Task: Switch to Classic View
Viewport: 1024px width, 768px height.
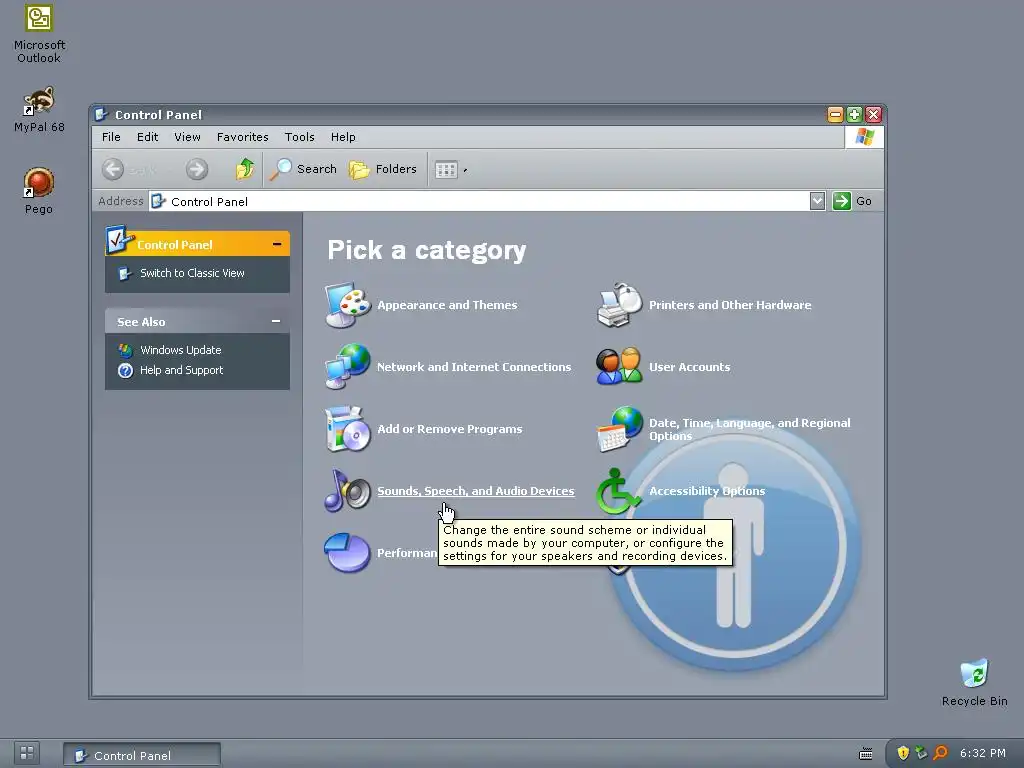Action: point(192,273)
